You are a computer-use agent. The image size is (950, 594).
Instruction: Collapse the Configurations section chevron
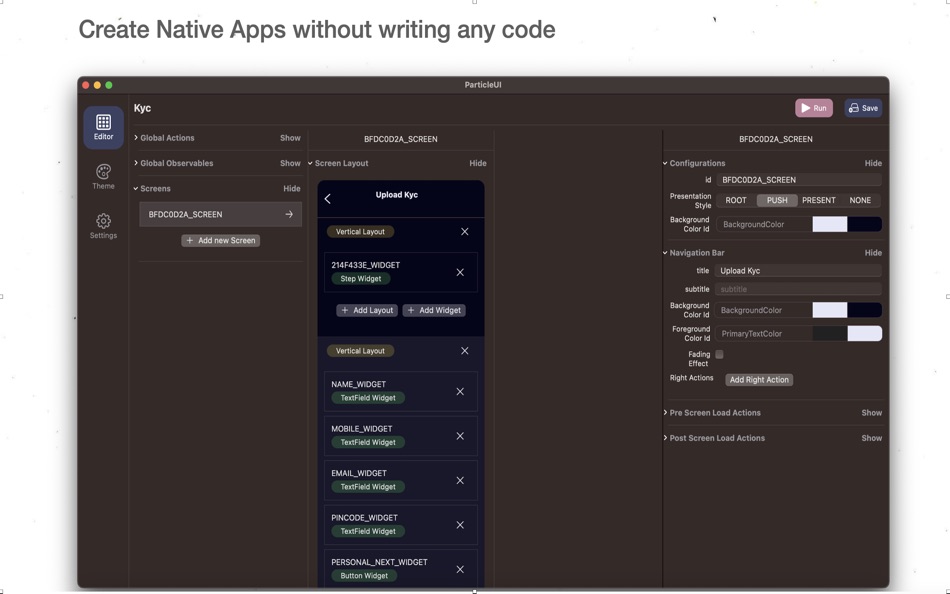(665, 163)
